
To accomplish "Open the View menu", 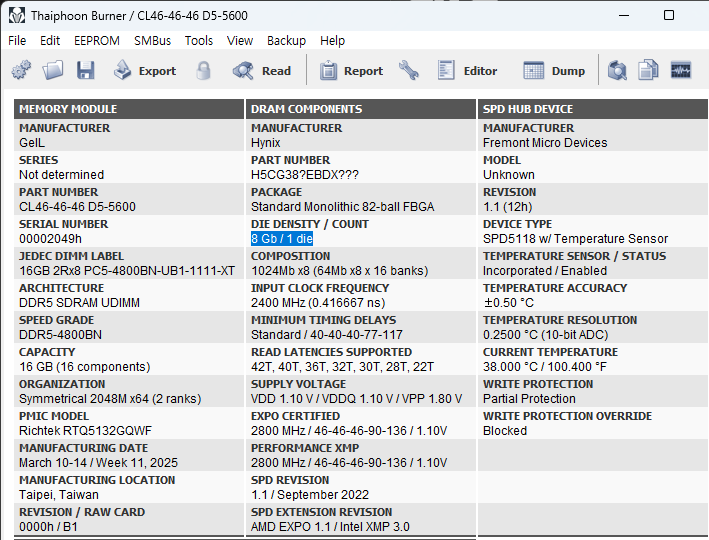I will click(240, 41).
